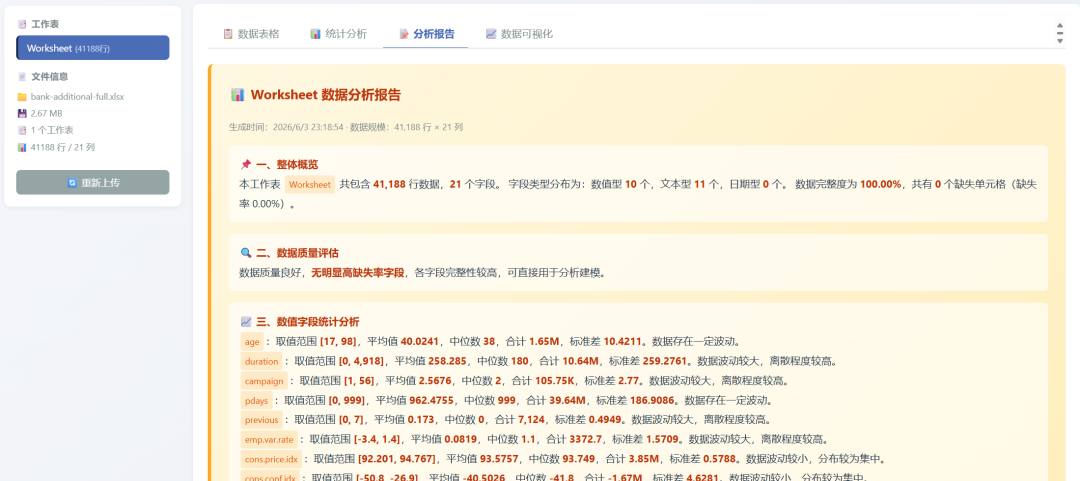Click the cons.price.idx field tag
Image resolution: width=1080 pixels, height=481 pixels.
coord(271,459)
